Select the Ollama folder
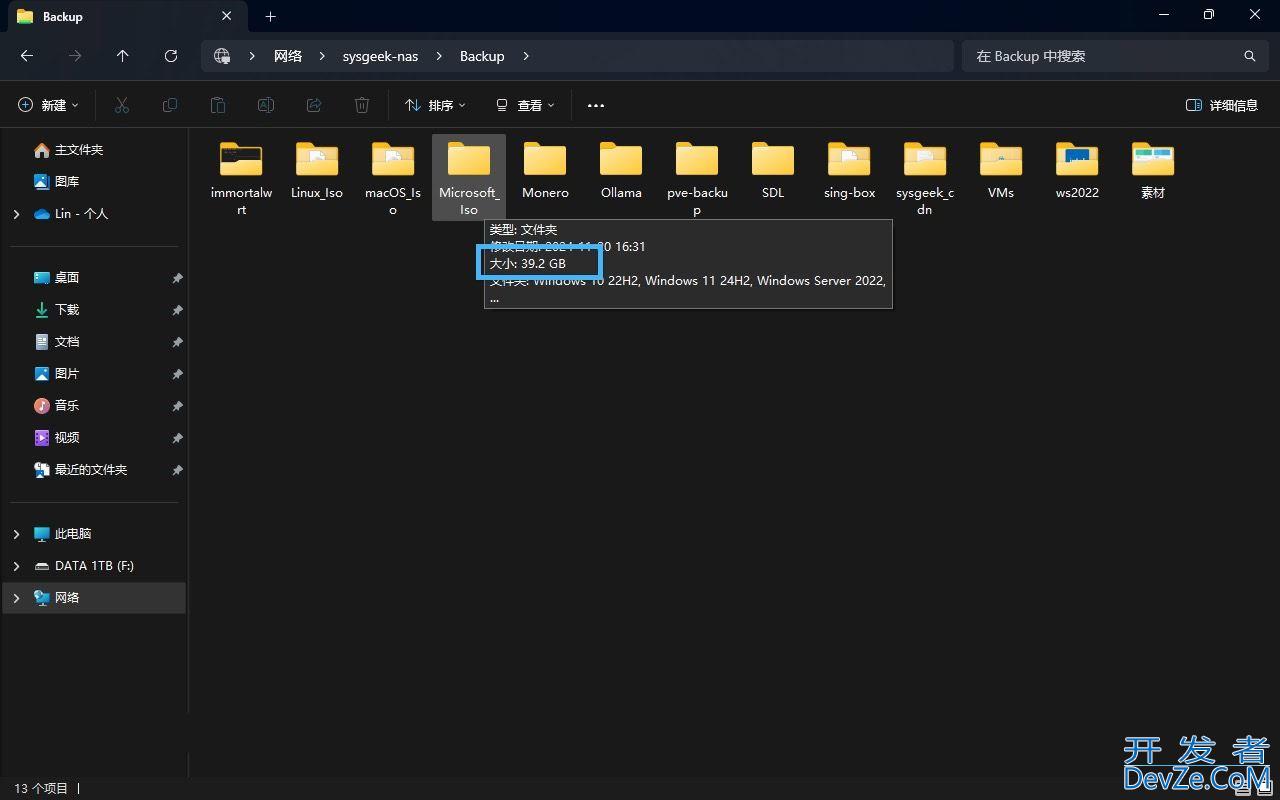Viewport: 1280px width, 800px height. [x=621, y=170]
